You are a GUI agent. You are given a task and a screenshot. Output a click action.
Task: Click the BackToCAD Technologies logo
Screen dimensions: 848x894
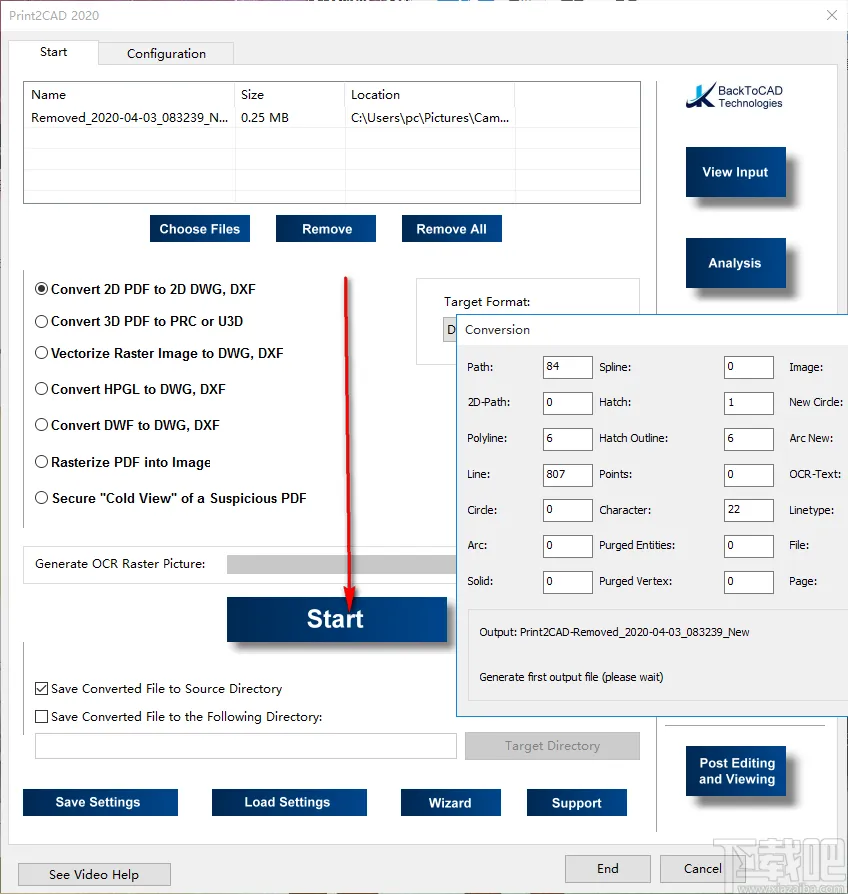coord(734,96)
